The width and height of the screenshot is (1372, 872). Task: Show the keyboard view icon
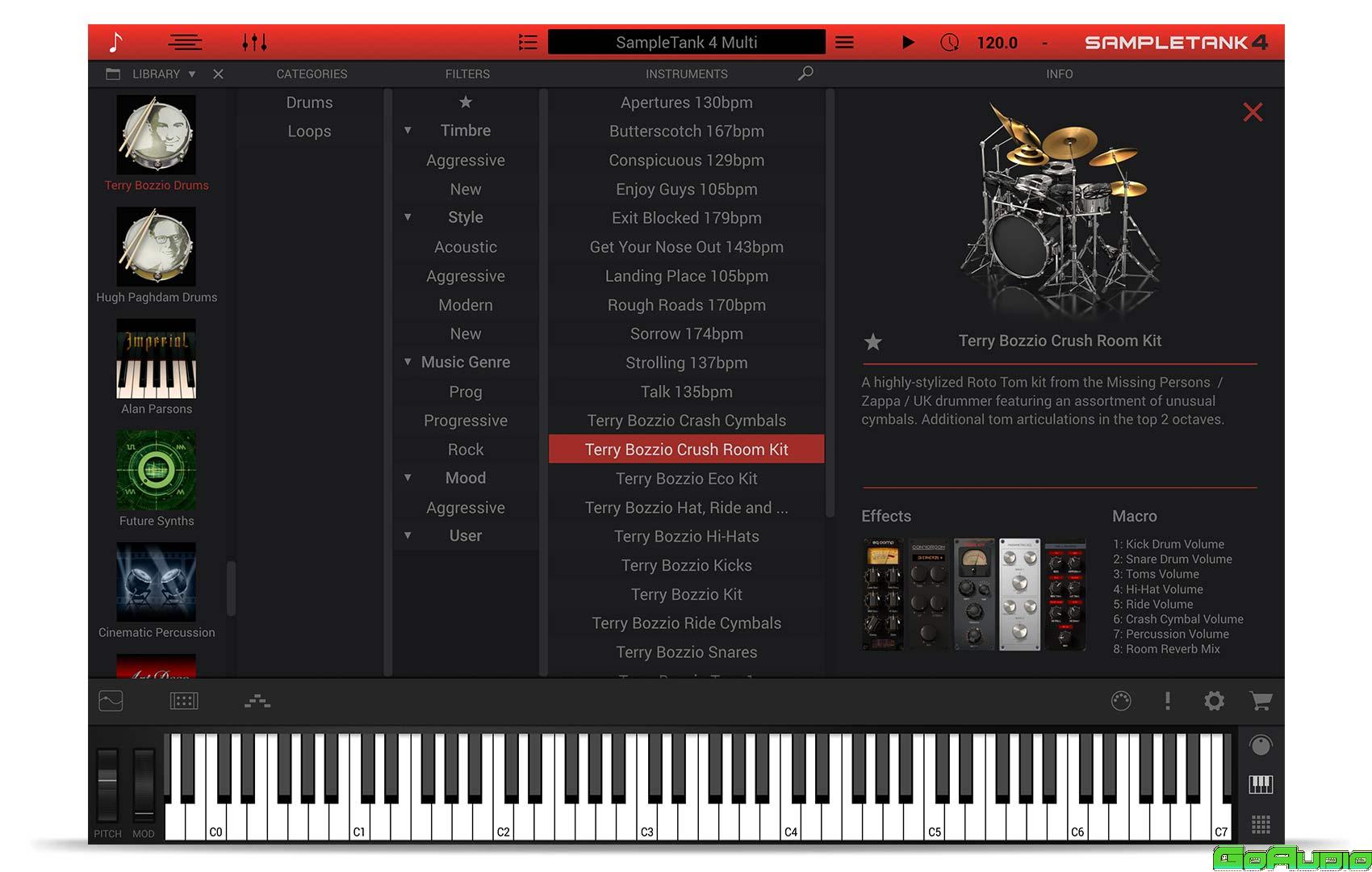[x=1261, y=784]
